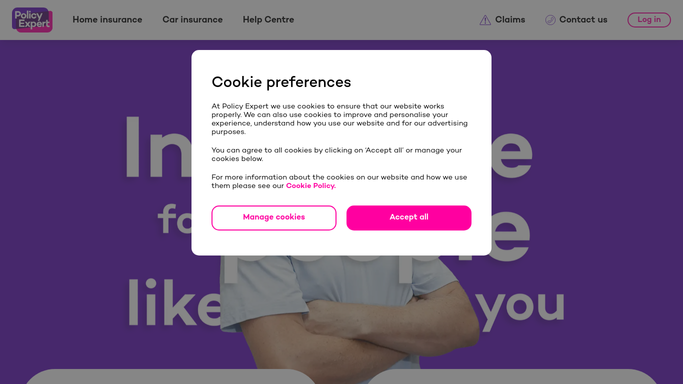683x384 pixels.
Task: Click the paragraph mentioning 'Accept all' option
Action: tap(337, 155)
